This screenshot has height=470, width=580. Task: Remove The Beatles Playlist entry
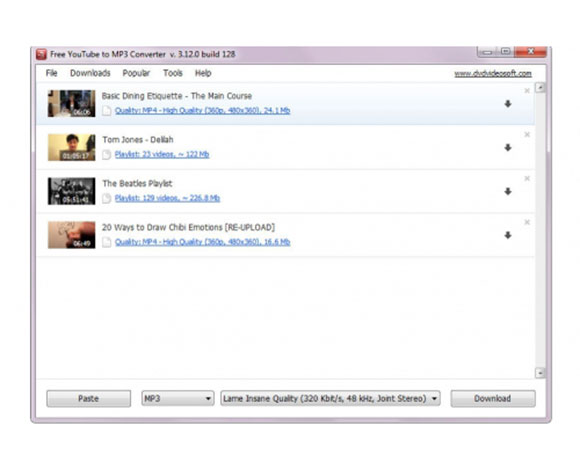point(527,179)
